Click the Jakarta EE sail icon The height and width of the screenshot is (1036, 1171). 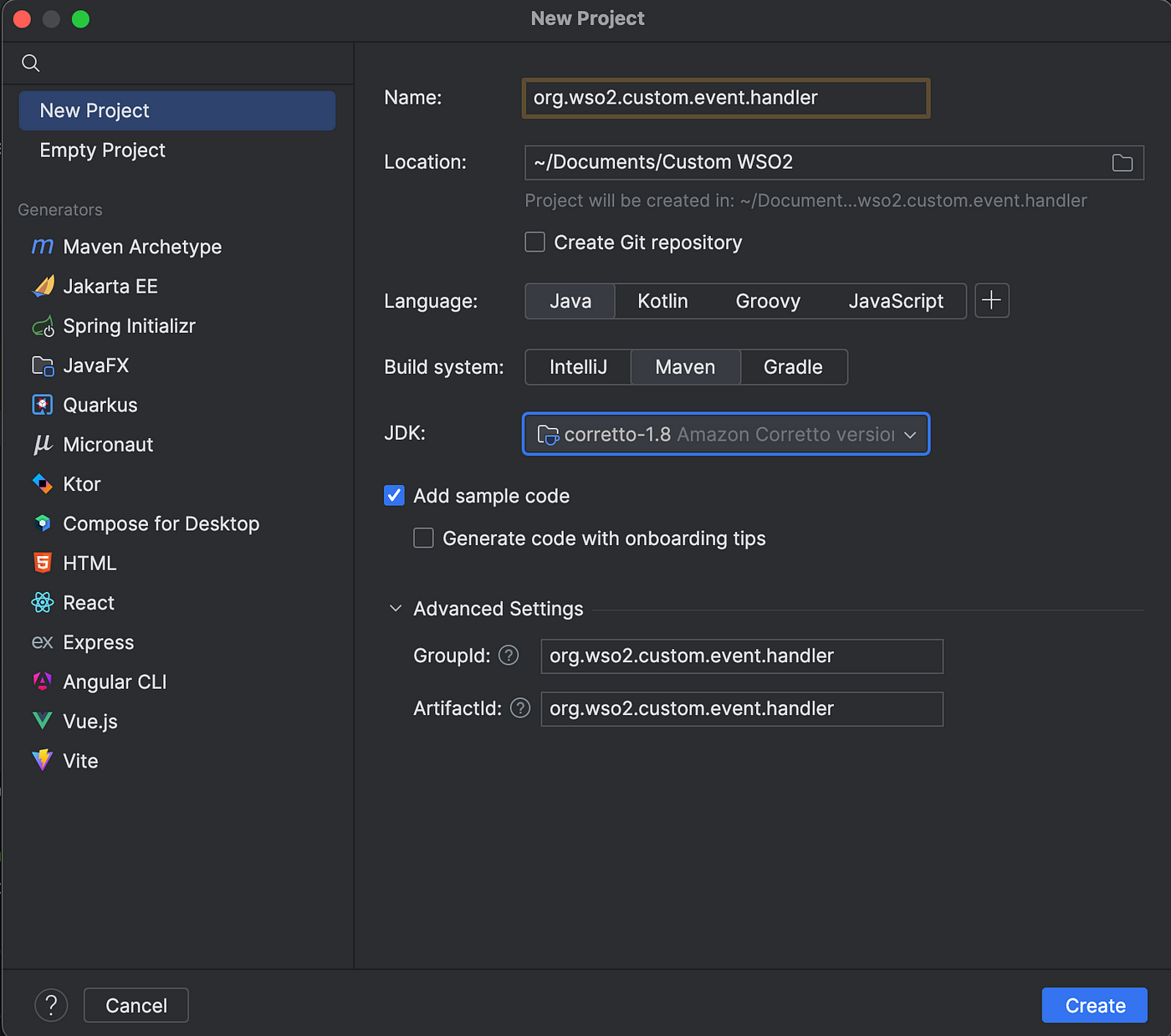pos(43,286)
